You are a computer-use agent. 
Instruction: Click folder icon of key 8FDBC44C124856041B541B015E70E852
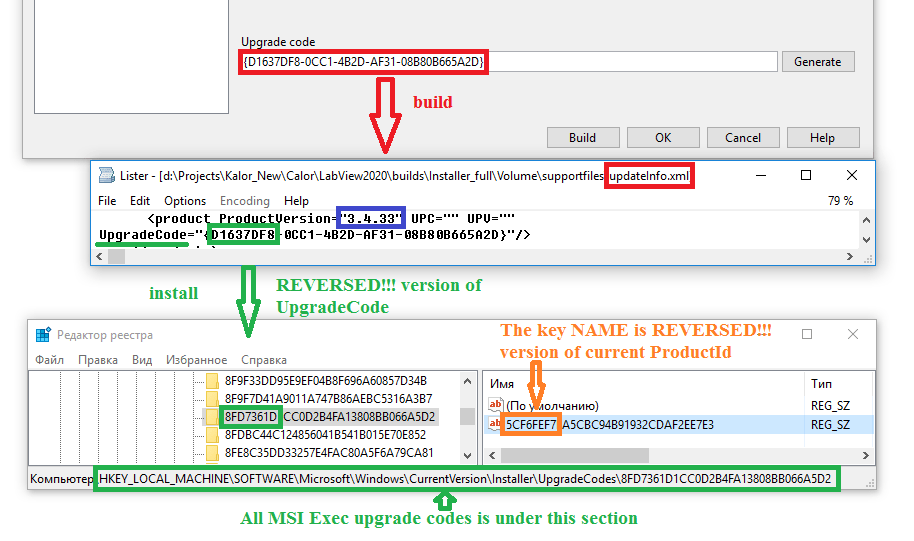[x=212, y=435]
